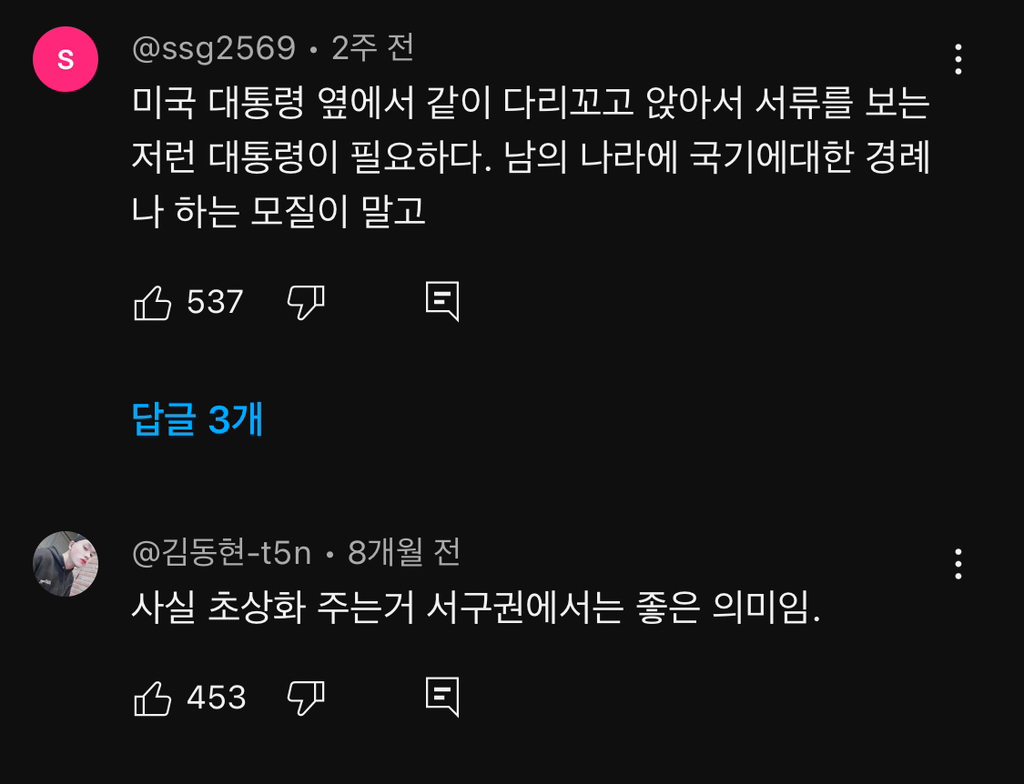The width and height of the screenshot is (1024, 784).
Task: Expand the 답글 3개 replies thread
Action: coord(196,421)
